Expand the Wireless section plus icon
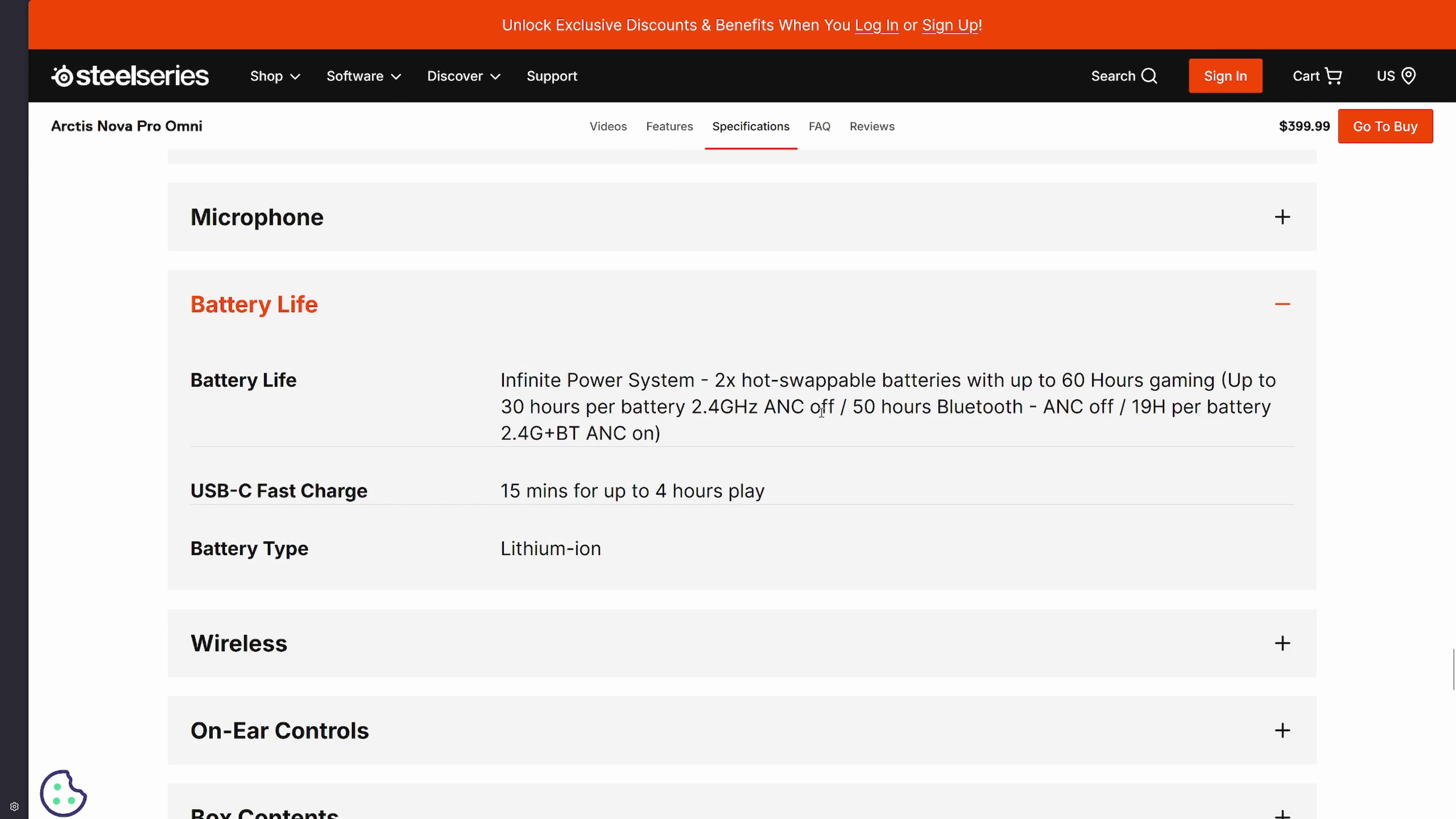Screen dimensions: 1456x819 point(1282,643)
